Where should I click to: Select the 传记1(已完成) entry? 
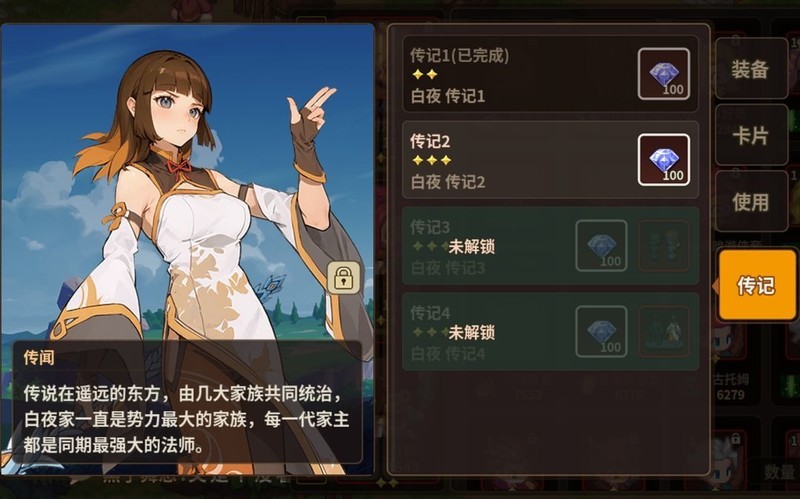tap(550, 74)
